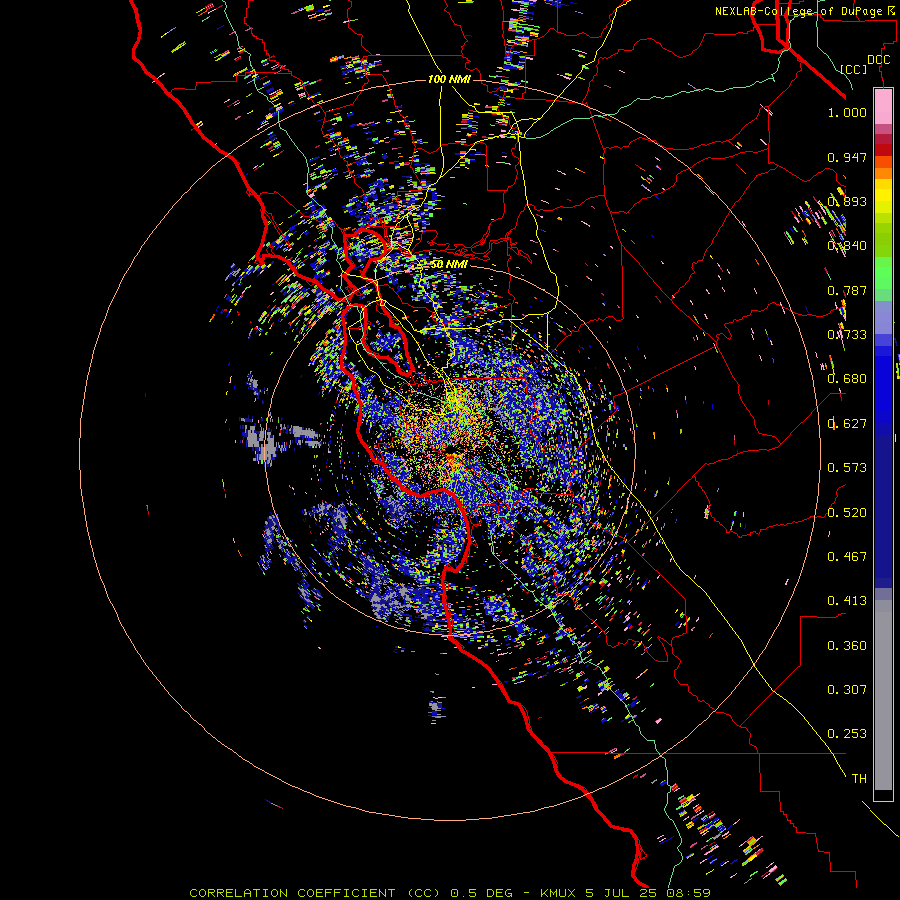
Task: Click the 0.787 color scale value
Action: click(847, 290)
